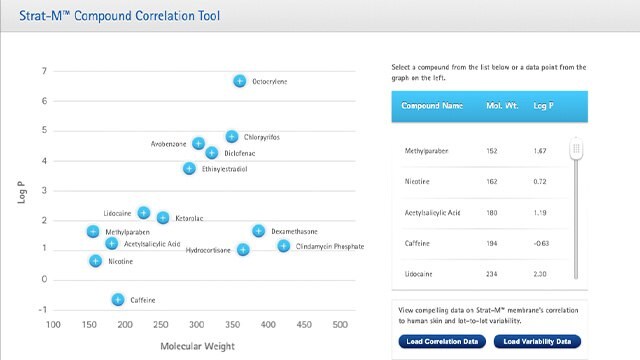Click the Caffeine plus marker
The width and height of the screenshot is (640, 360).
118,300
